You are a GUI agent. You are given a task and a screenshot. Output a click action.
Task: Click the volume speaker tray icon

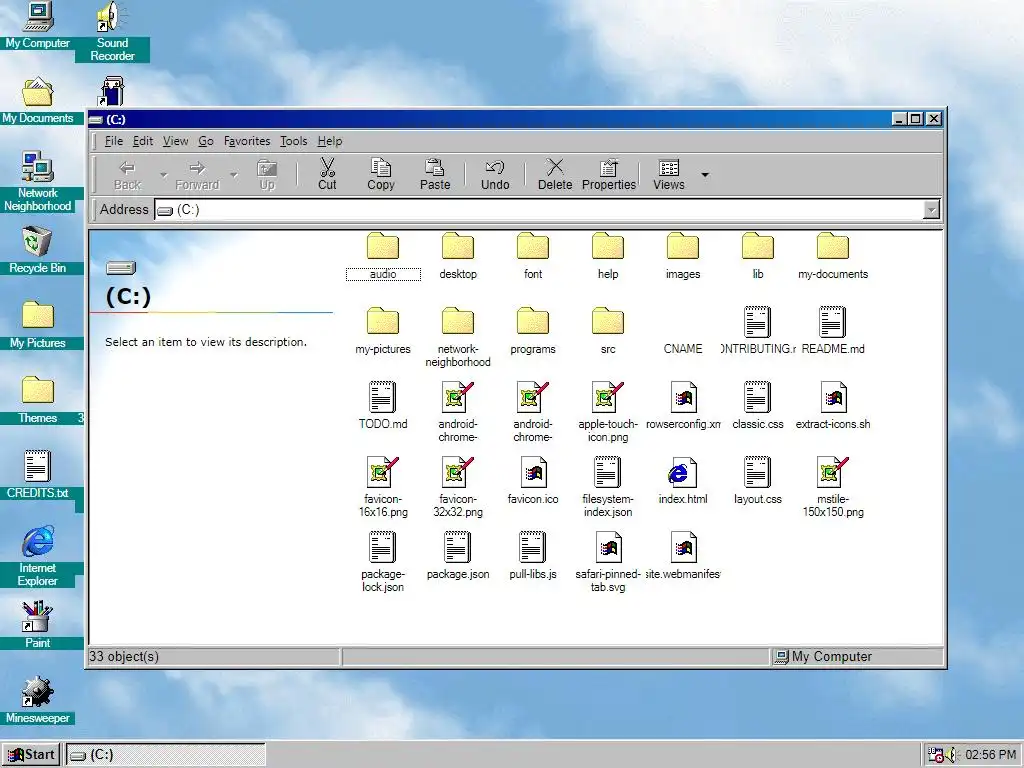click(952, 754)
